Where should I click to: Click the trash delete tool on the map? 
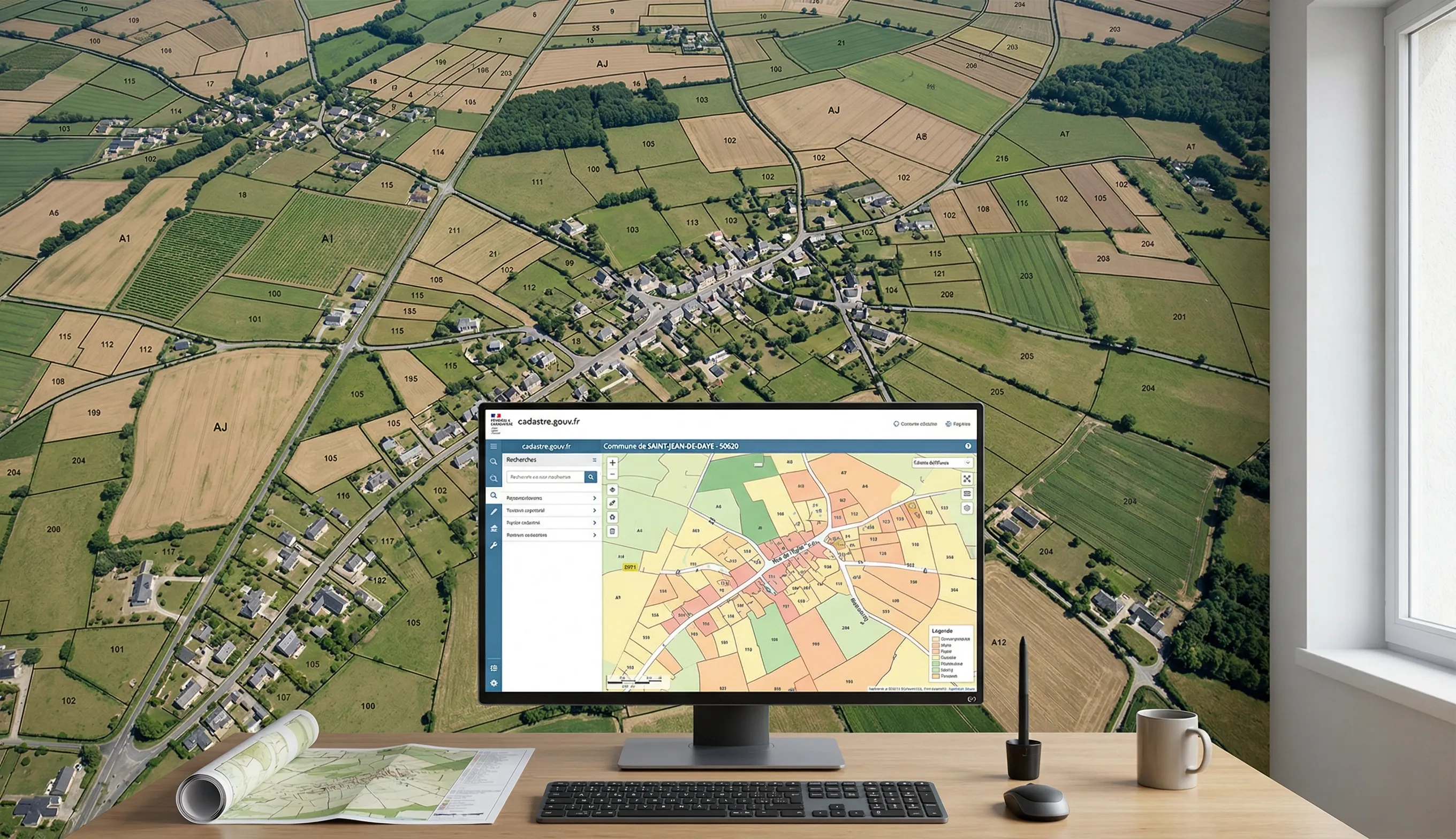pos(612,530)
